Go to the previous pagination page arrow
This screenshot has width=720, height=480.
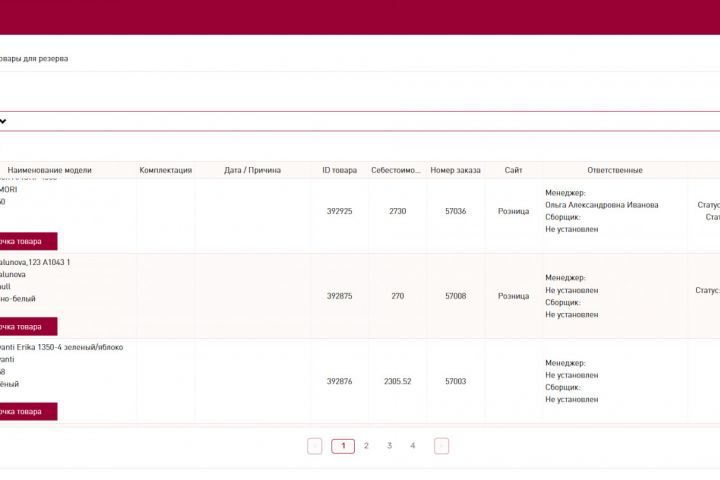(315, 446)
